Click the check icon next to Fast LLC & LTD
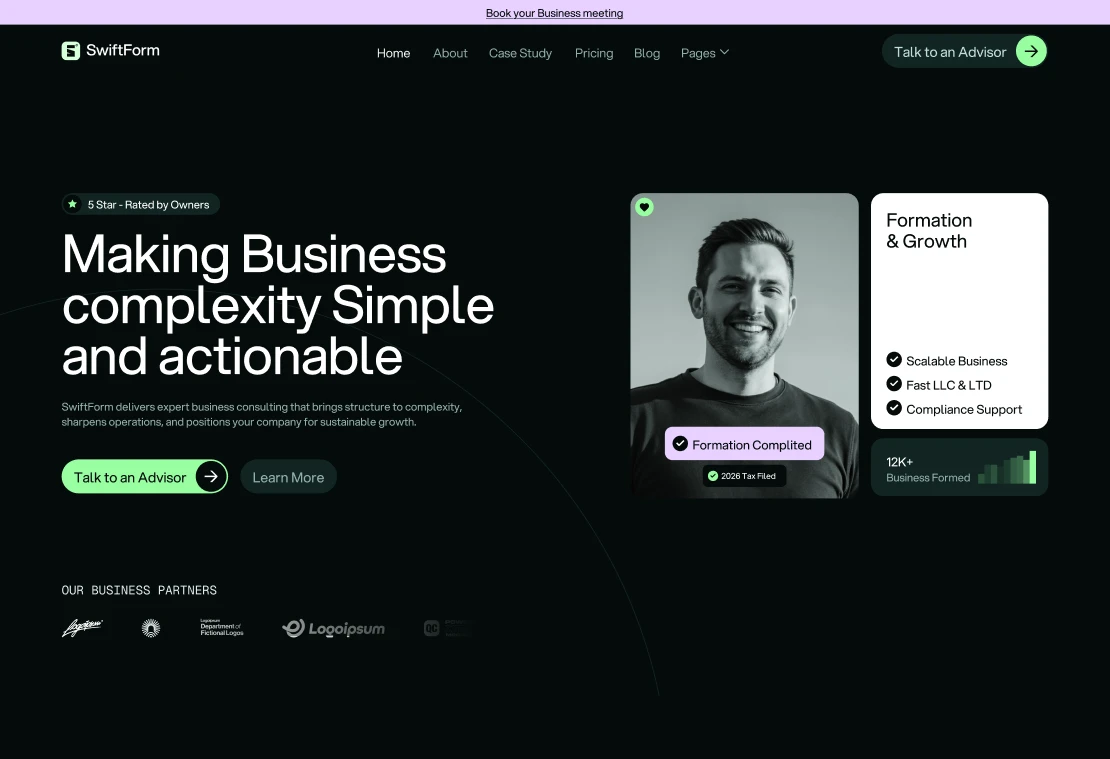The width and height of the screenshot is (1110, 759). click(x=894, y=384)
